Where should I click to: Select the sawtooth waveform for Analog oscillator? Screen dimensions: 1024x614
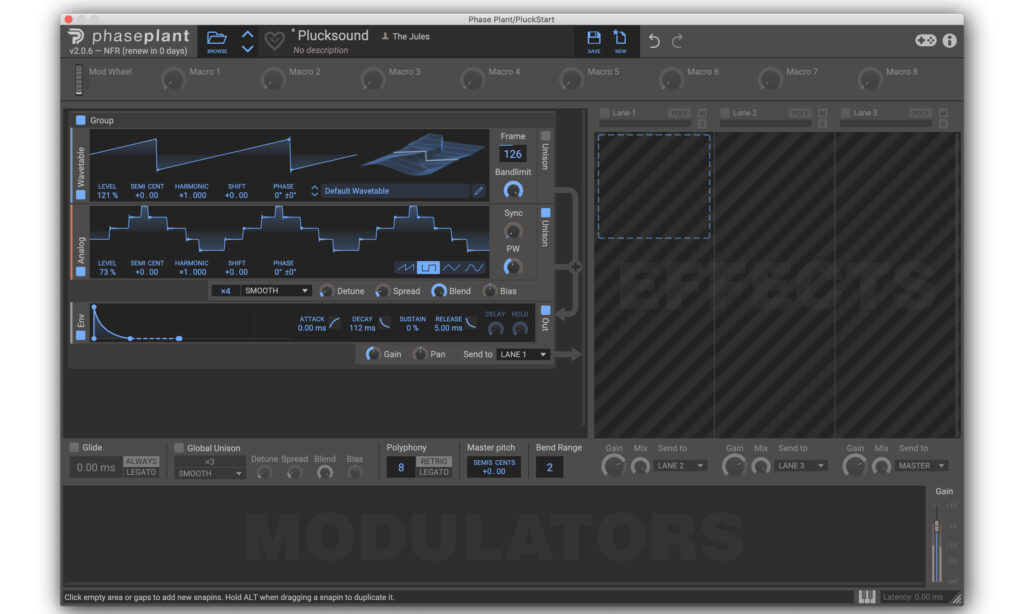(x=406, y=268)
